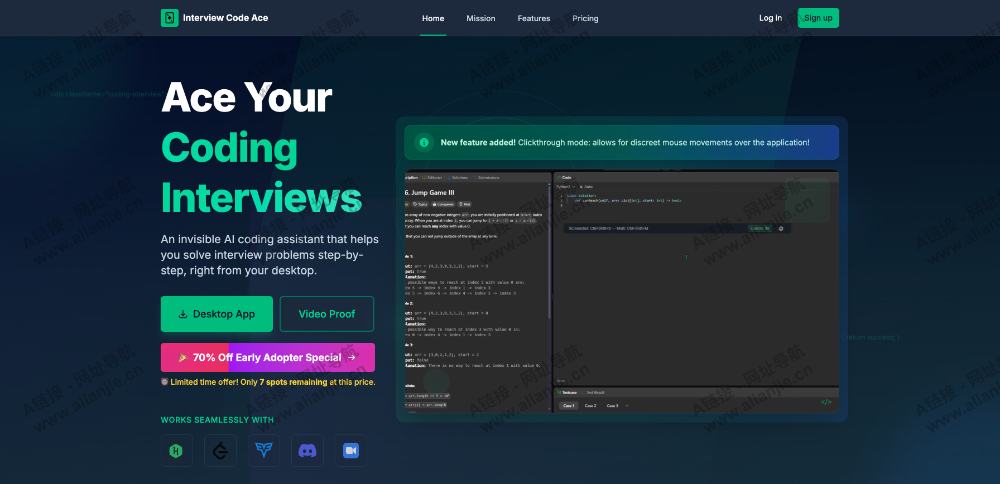This screenshot has height=484, width=1000.
Task: Click the Discord icon
Action: (x=307, y=451)
